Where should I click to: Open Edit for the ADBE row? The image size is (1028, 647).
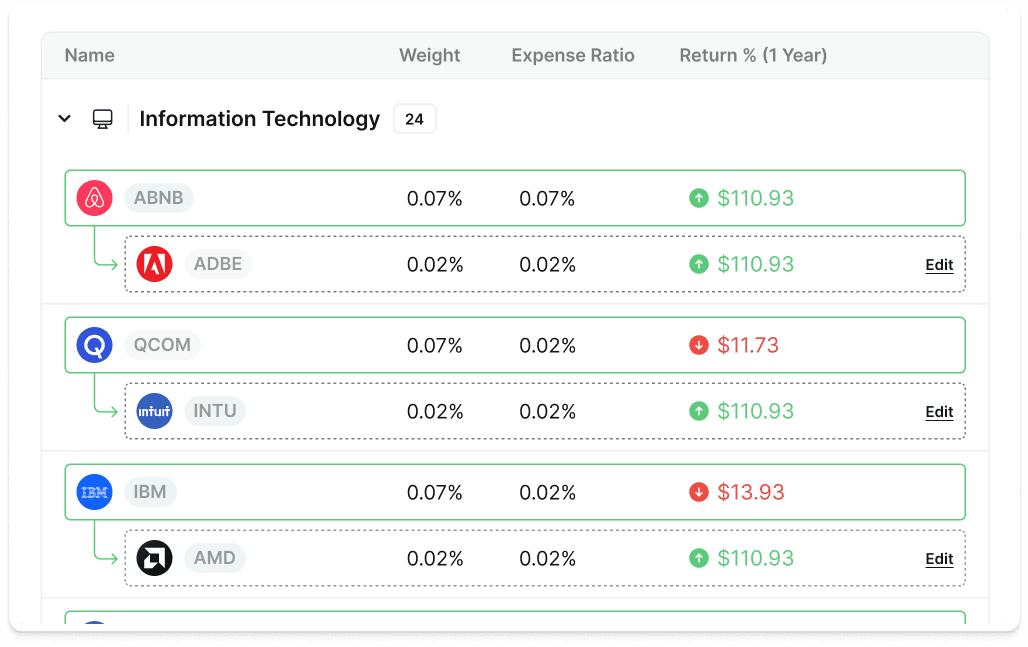pos(939,265)
